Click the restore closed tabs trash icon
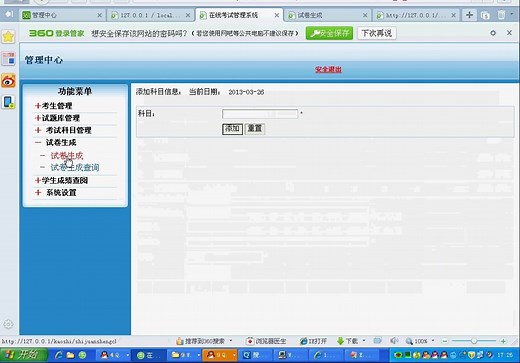The image size is (520, 363). pos(501,15)
